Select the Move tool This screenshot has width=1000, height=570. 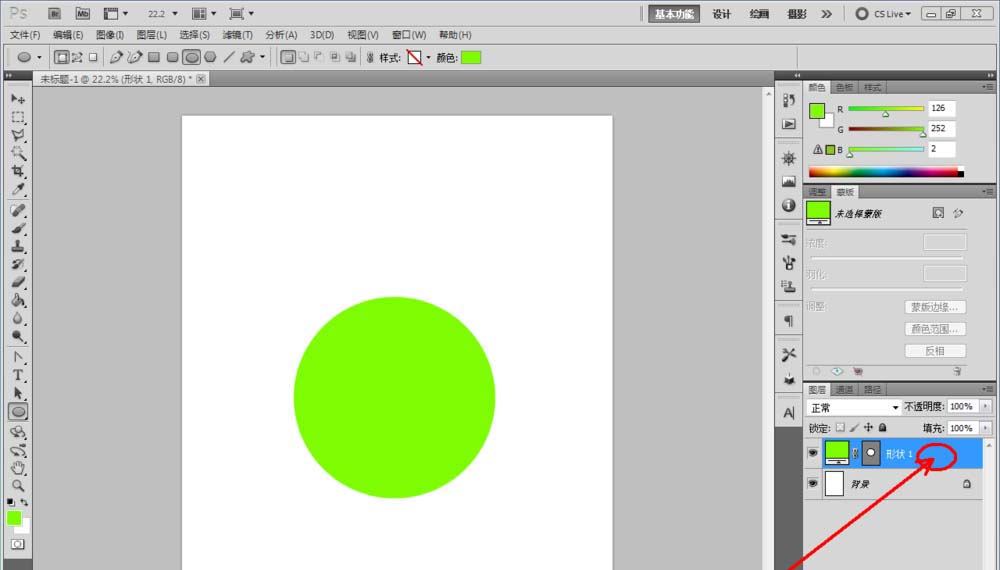point(18,99)
